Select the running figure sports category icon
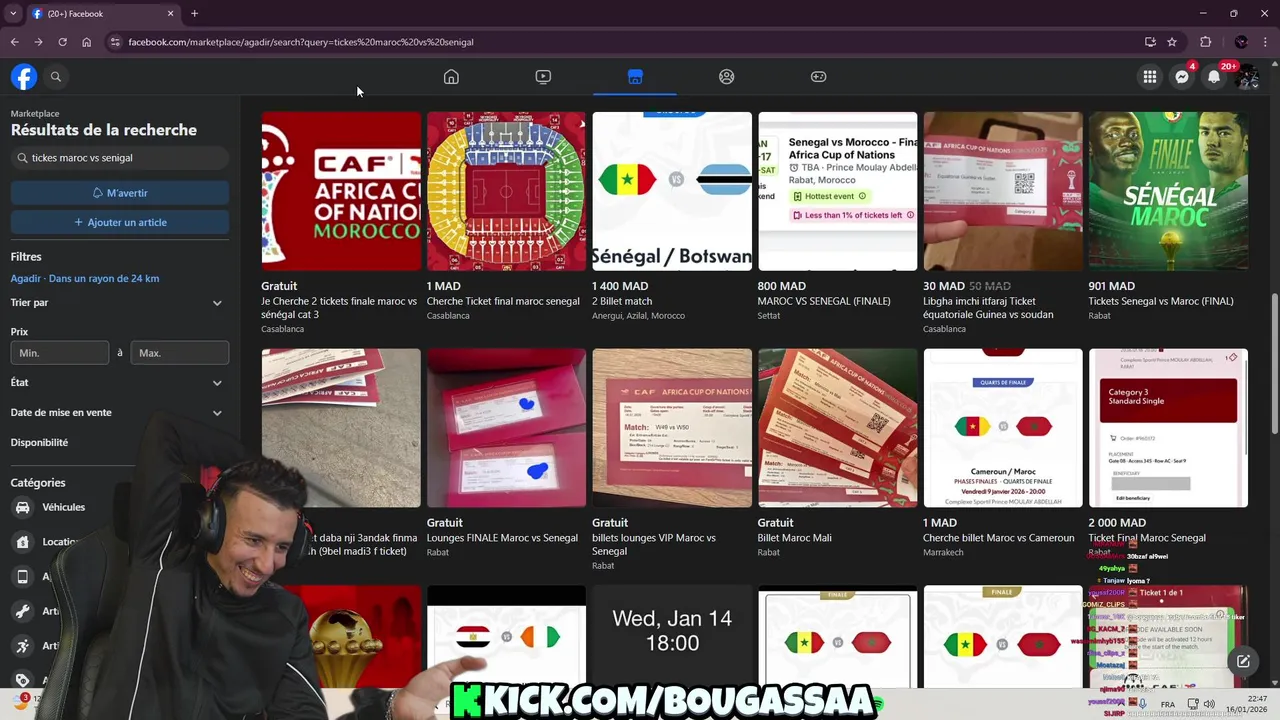Screen dimensions: 1280x720 point(22,646)
